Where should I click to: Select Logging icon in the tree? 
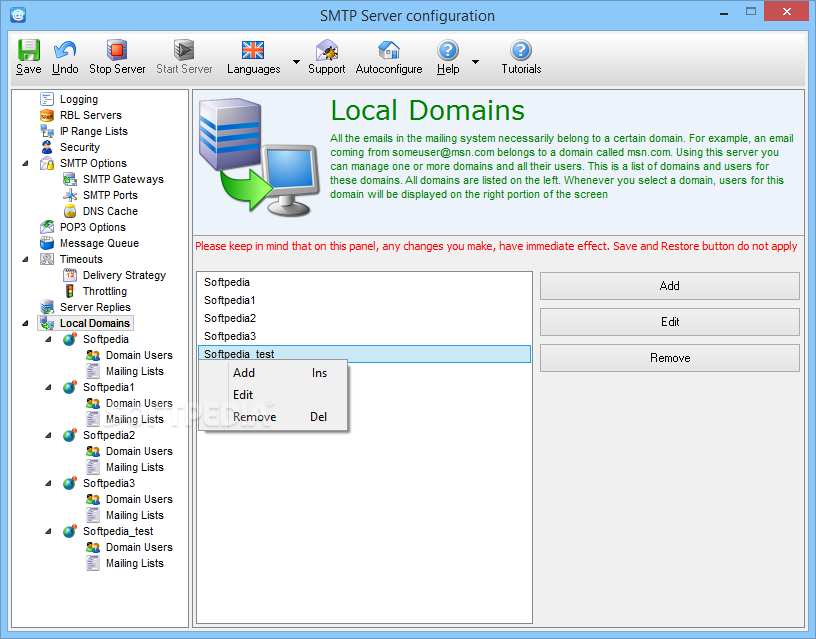[x=47, y=99]
